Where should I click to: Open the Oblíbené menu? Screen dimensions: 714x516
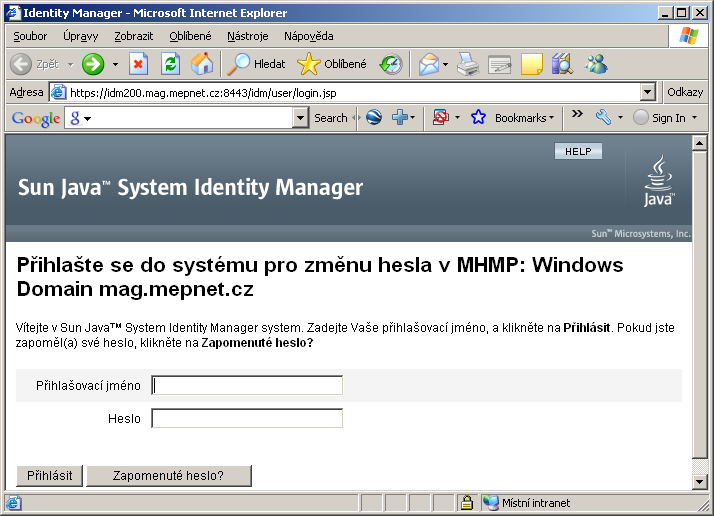coord(190,36)
